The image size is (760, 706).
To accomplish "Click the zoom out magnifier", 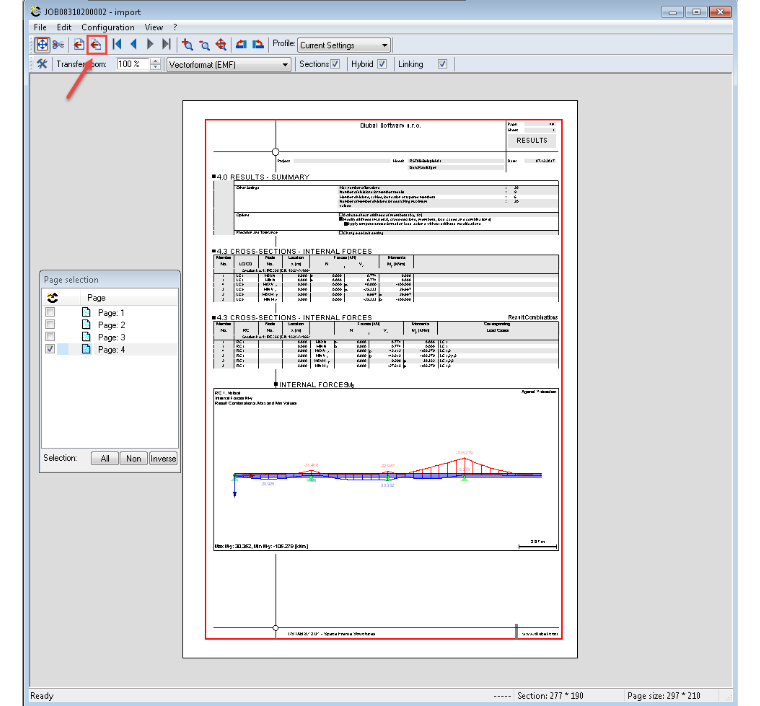I will click(x=205, y=45).
